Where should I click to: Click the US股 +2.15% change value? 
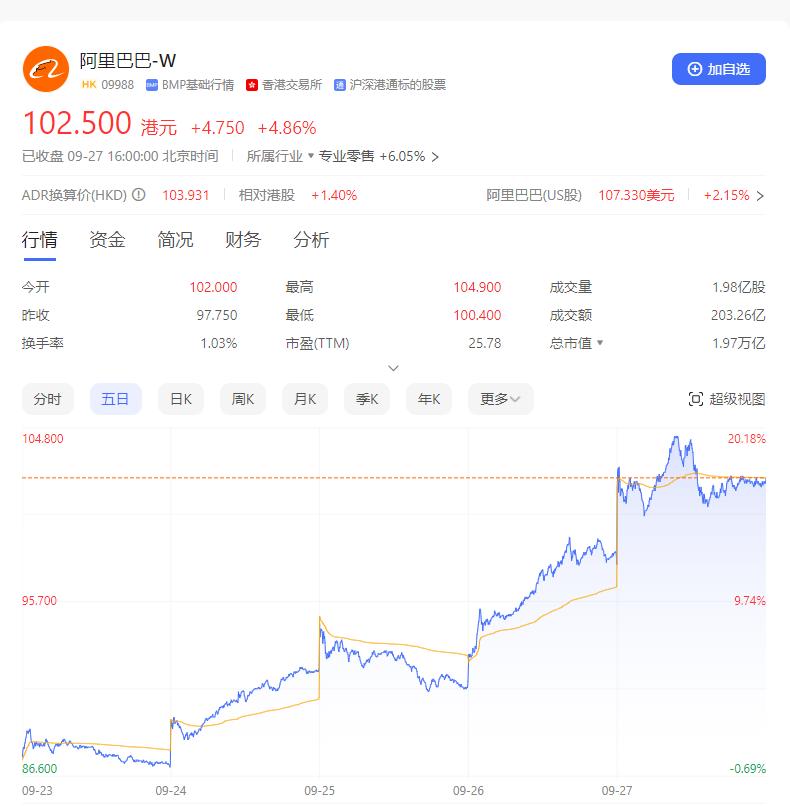point(726,195)
